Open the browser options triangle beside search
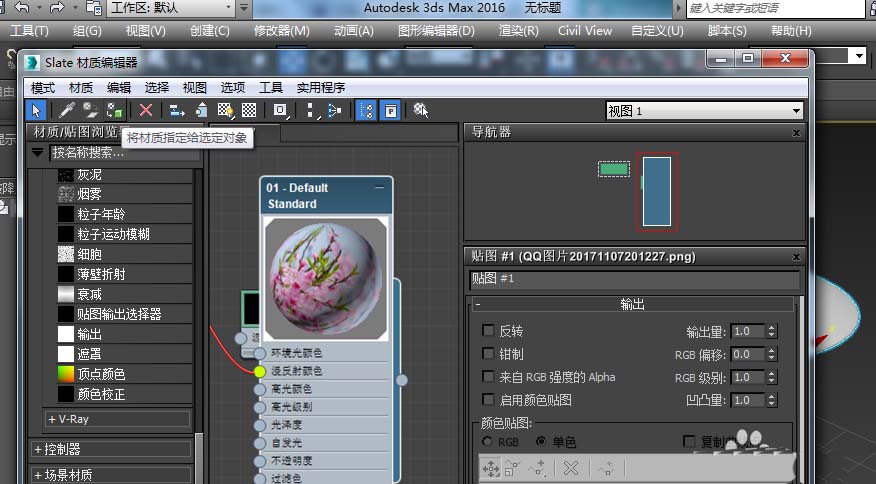Screen dimensions: 876x484 37,151
